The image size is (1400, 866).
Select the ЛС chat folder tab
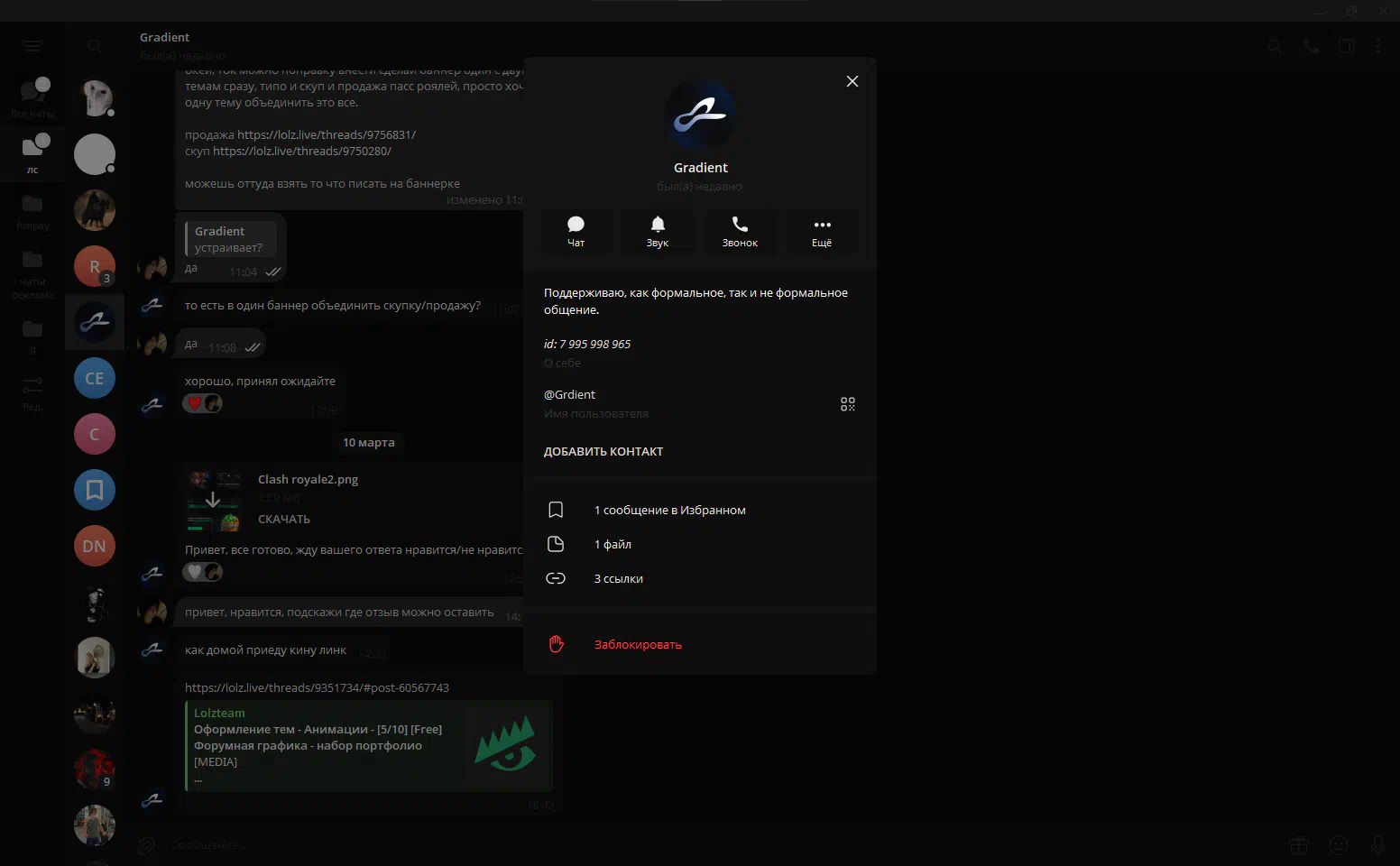[x=32, y=152]
